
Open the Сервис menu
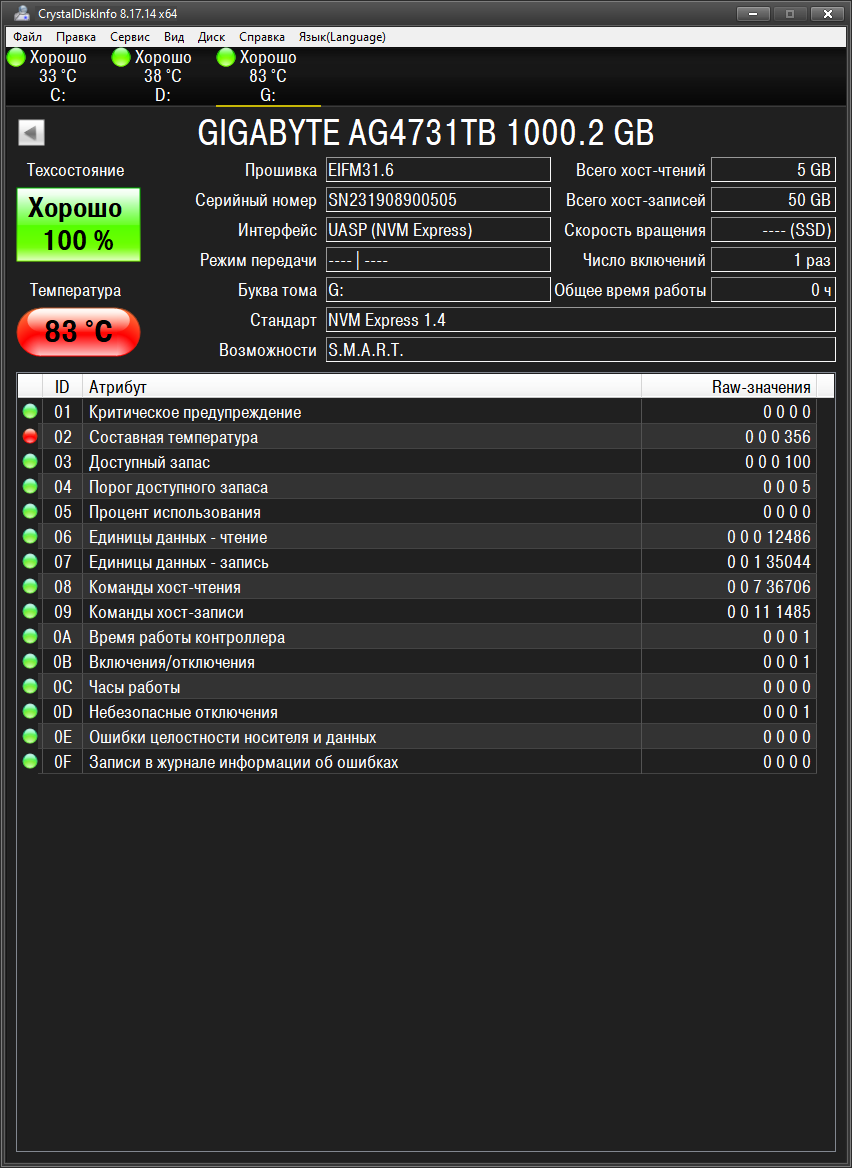point(130,36)
